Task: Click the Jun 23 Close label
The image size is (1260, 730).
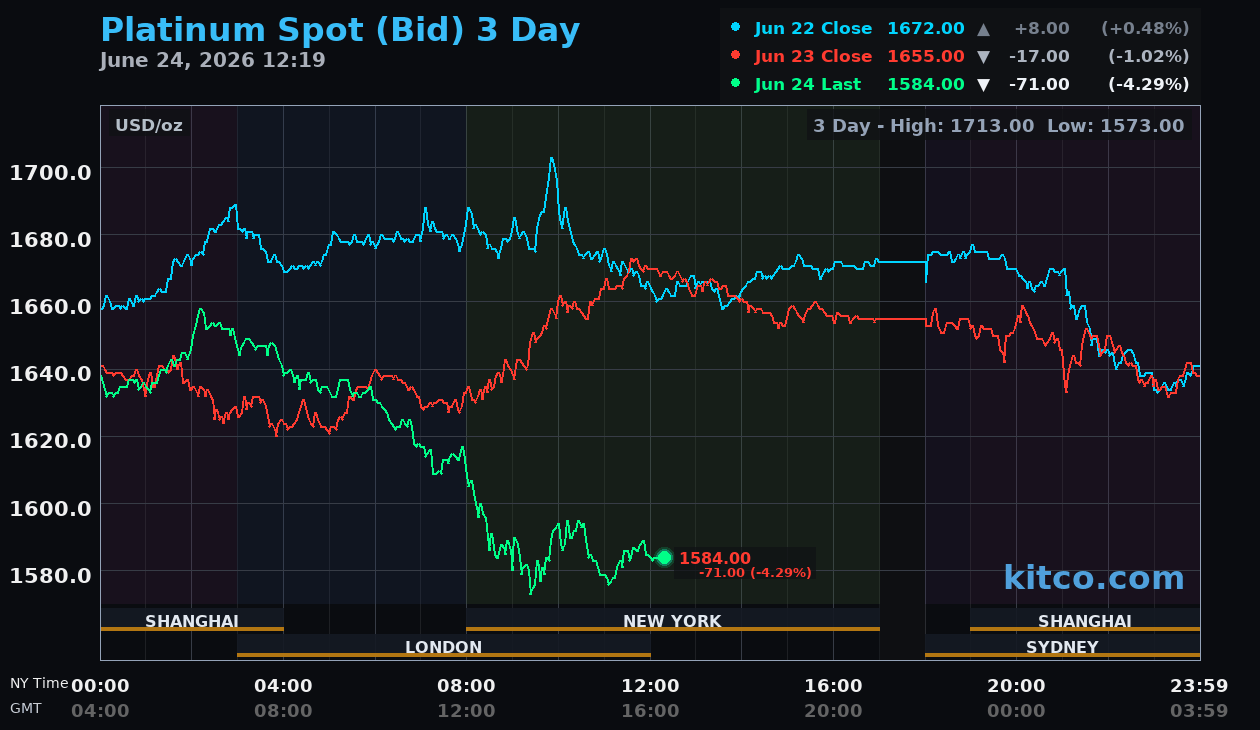Action: 813,56
